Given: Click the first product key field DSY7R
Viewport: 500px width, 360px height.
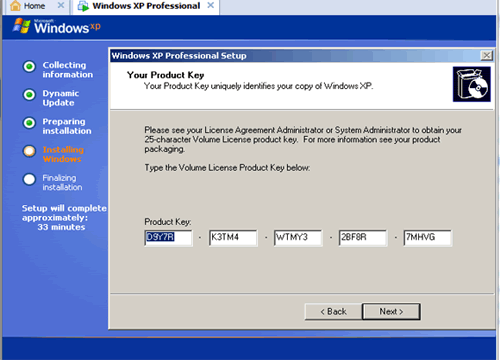Looking at the screenshot, I should pyautogui.click(x=168, y=238).
